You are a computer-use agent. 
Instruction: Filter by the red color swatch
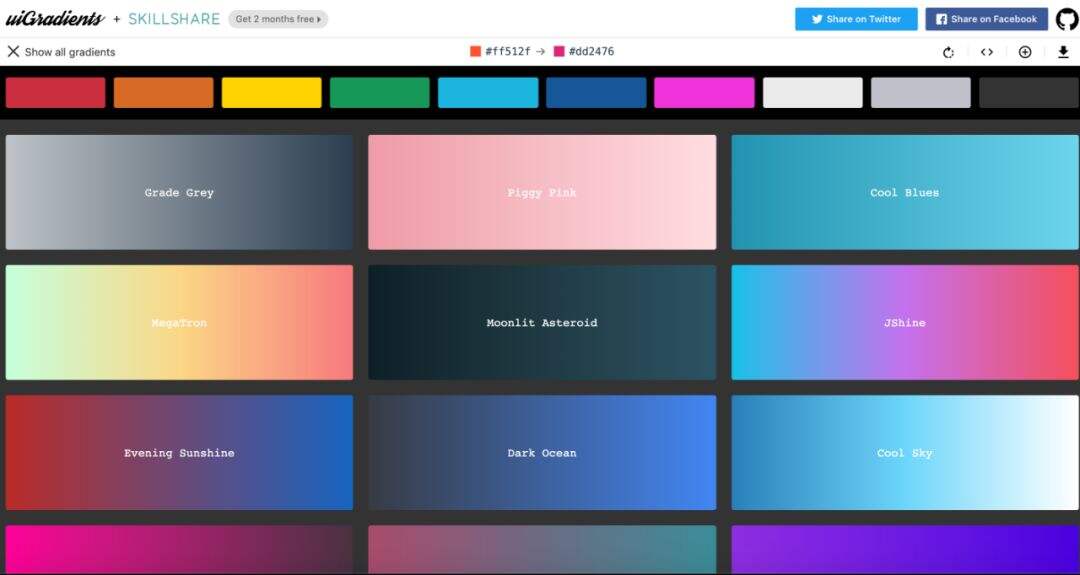click(x=56, y=92)
